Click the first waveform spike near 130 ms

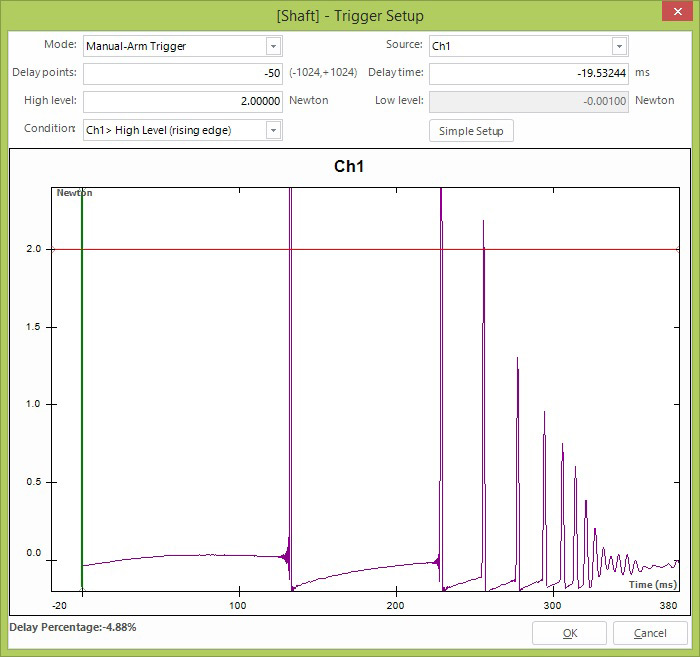coord(290,350)
